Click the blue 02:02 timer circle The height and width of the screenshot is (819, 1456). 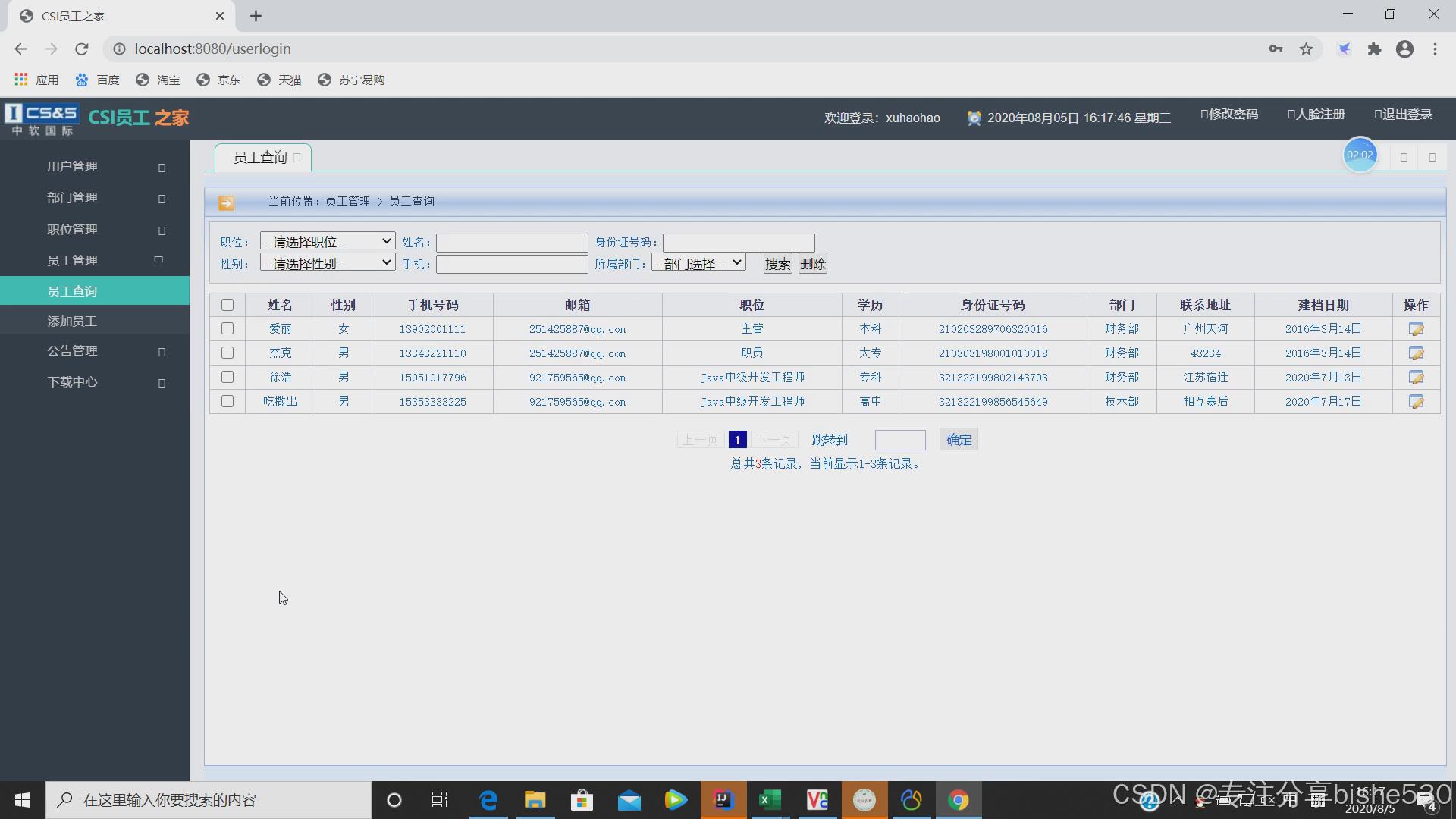(1360, 155)
